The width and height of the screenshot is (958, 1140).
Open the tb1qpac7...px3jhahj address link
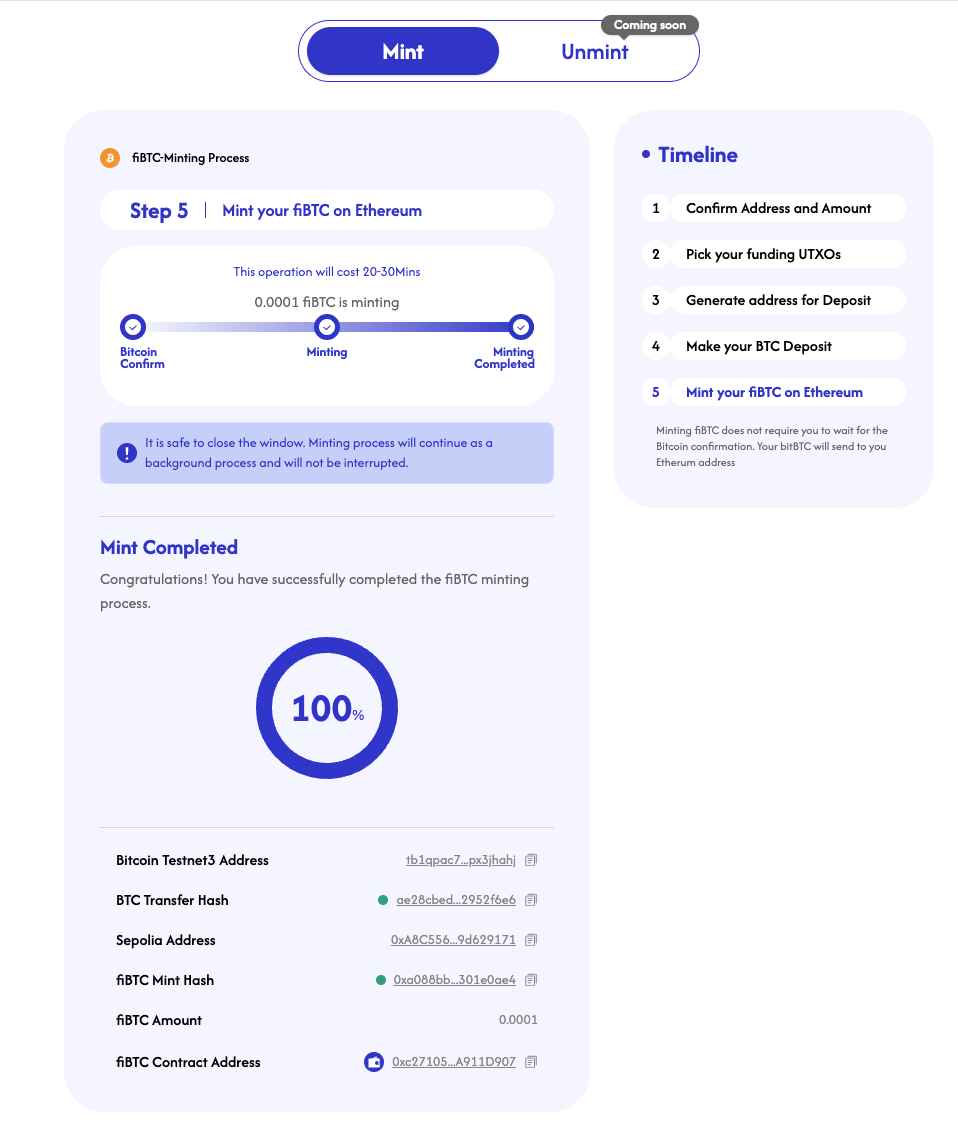461,860
